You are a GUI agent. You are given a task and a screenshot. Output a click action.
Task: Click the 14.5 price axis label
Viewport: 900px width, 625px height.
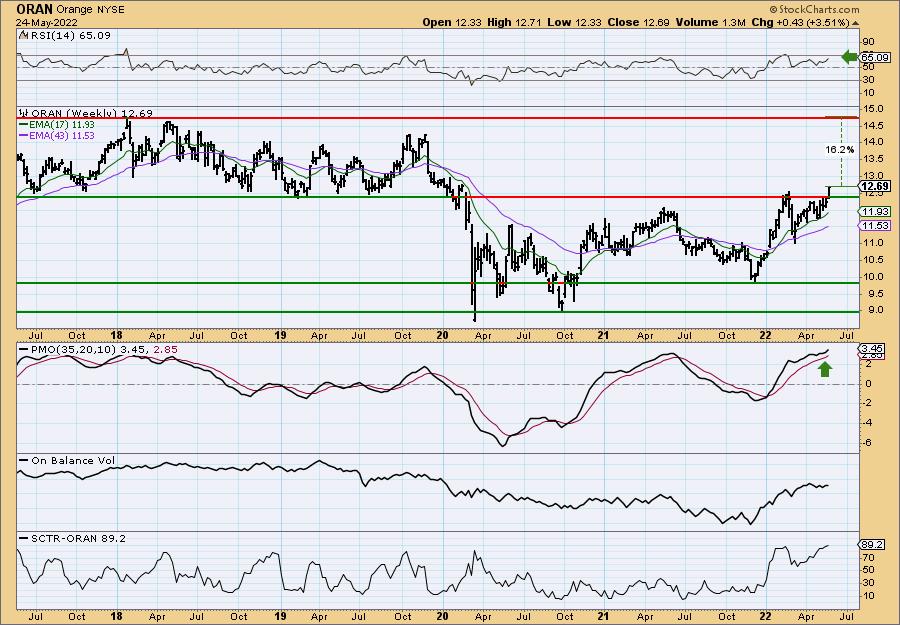(x=873, y=125)
